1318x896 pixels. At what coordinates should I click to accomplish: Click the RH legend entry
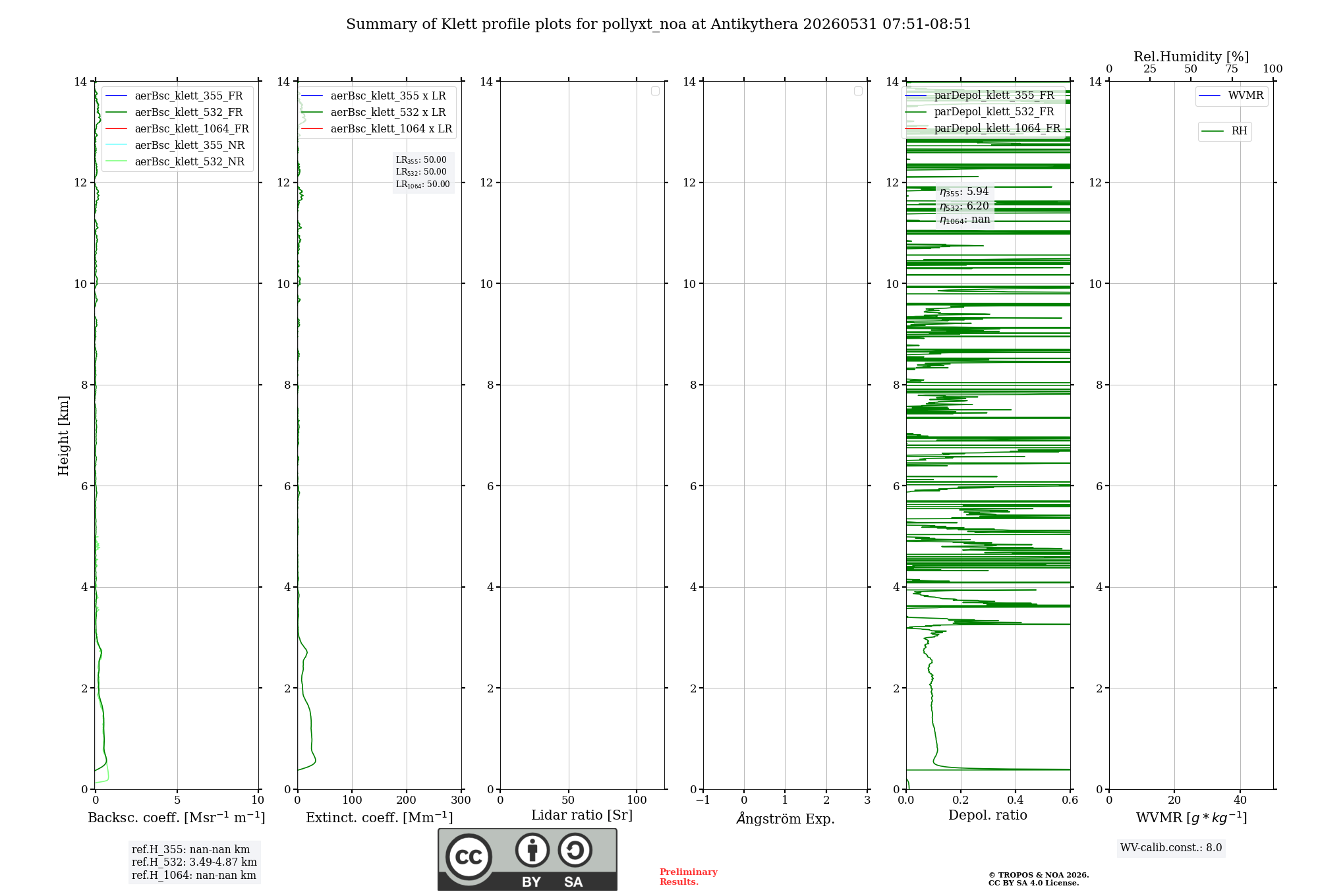pyautogui.click(x=1224, y=131)
